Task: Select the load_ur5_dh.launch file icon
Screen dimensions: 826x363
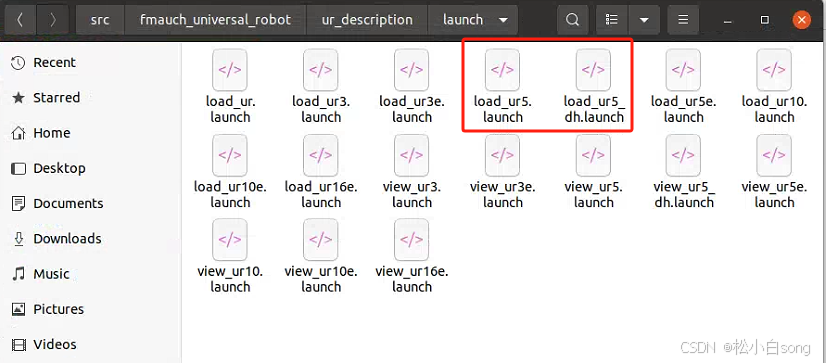Action: pyautogui.click(x=593, y=70)
